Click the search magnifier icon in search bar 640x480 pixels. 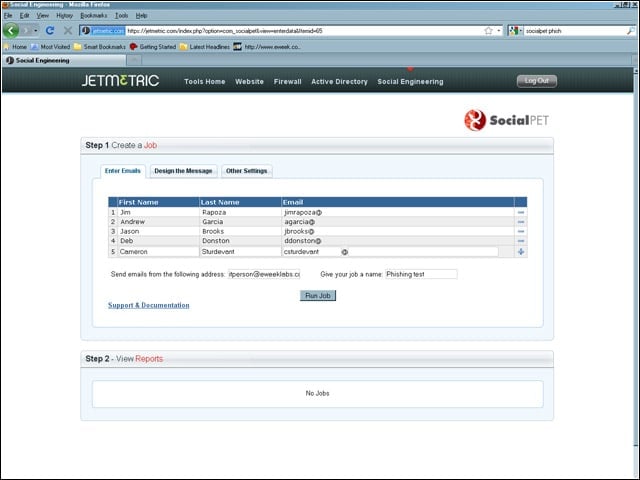click(x=631, y=31)
